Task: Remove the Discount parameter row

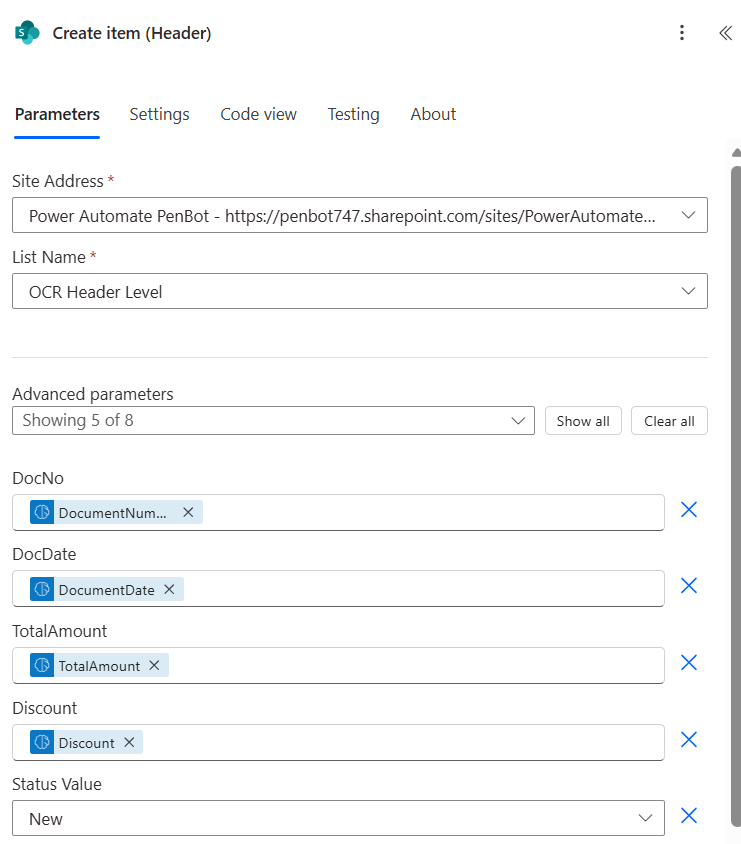Action: coord(688,740)
